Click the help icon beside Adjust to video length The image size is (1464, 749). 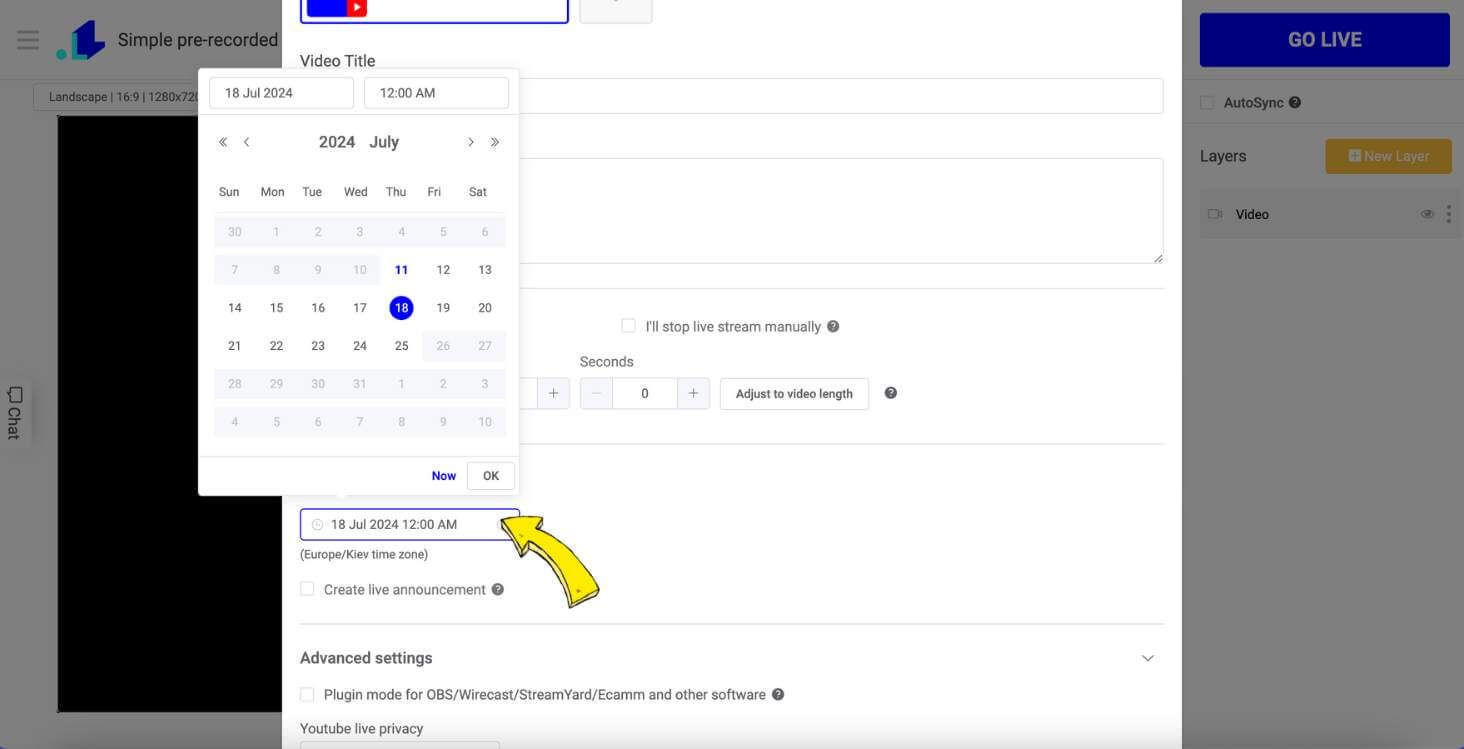pyautogui.click(x=890, y=392)
